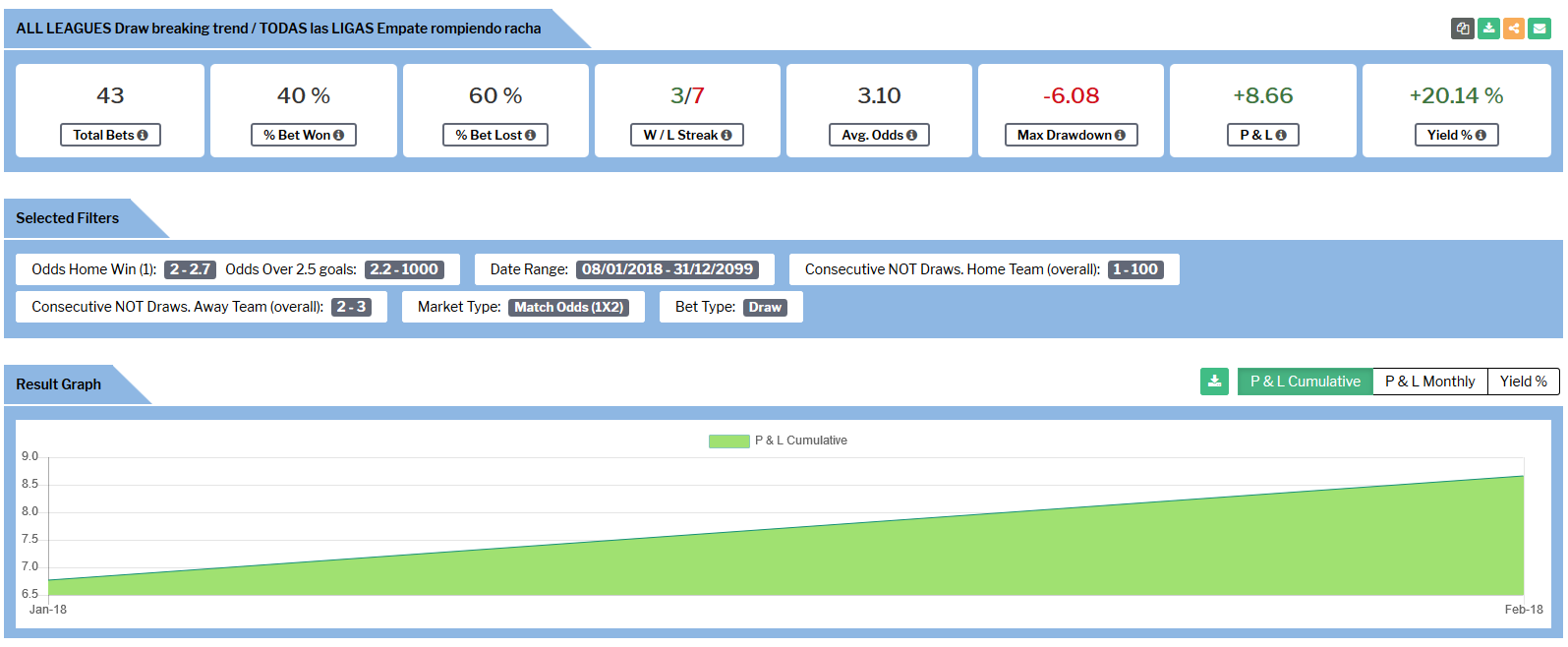Click the +20.14 % yield value
The height and width of the screenshot is (647, 1568).
[x=1456, y=96]
